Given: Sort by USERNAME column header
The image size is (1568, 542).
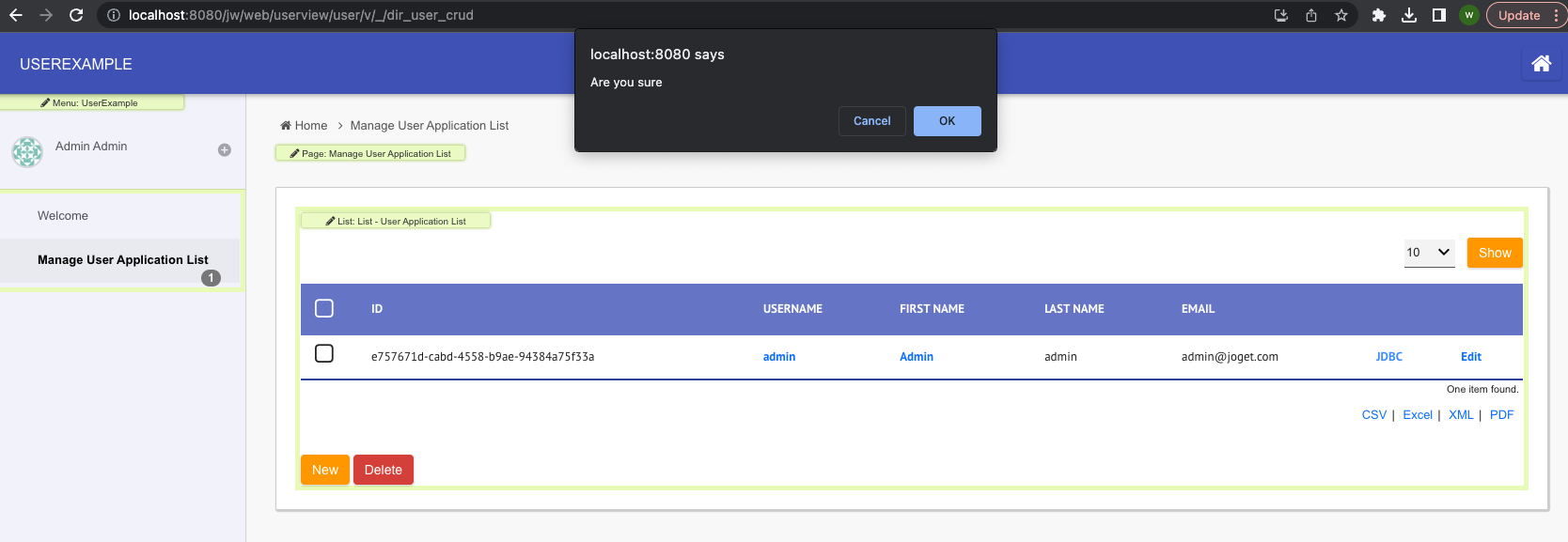Looking at the screenshot, I should click(792, 309).
